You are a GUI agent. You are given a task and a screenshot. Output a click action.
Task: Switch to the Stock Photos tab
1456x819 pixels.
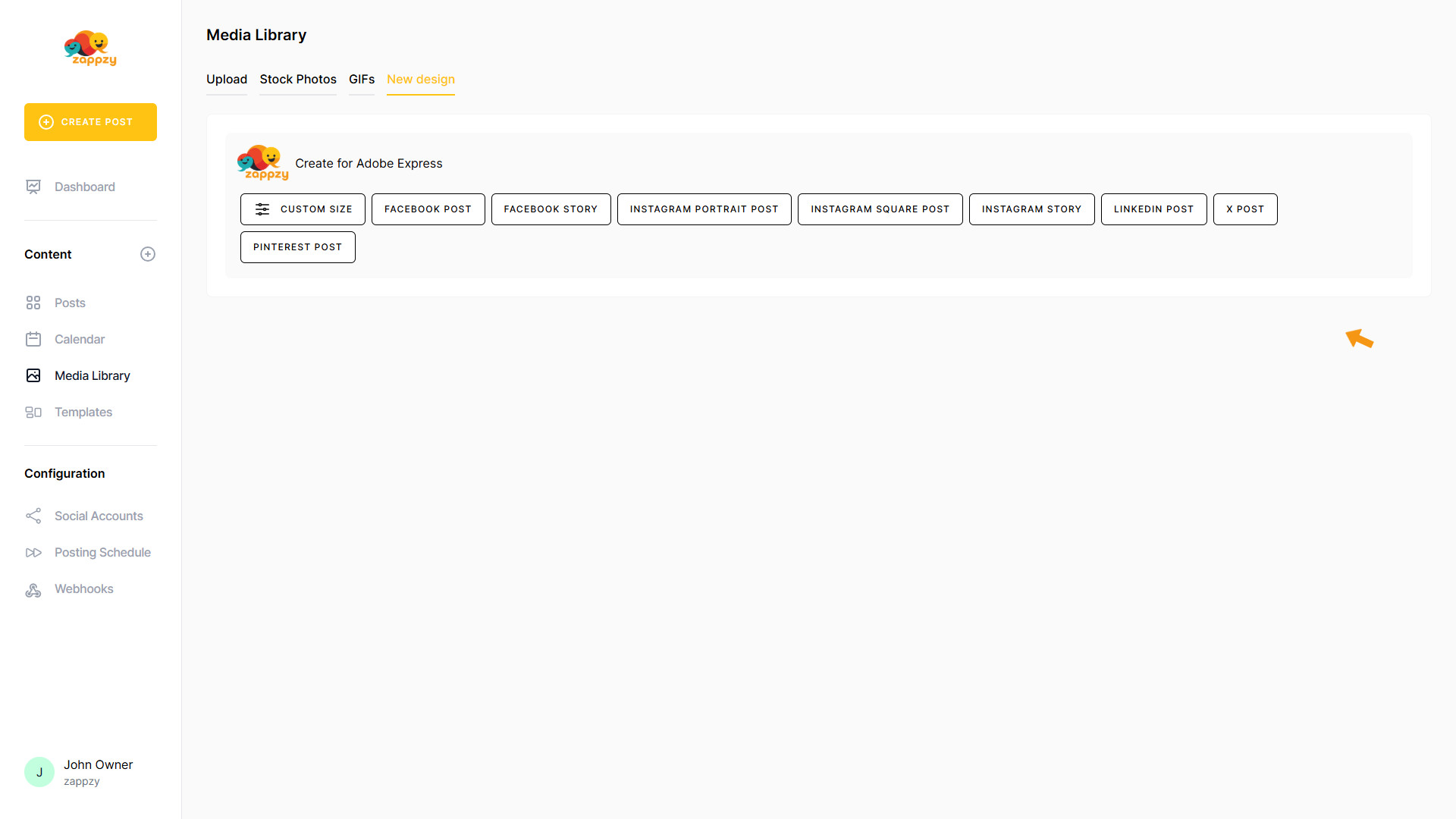pos(298,79)
